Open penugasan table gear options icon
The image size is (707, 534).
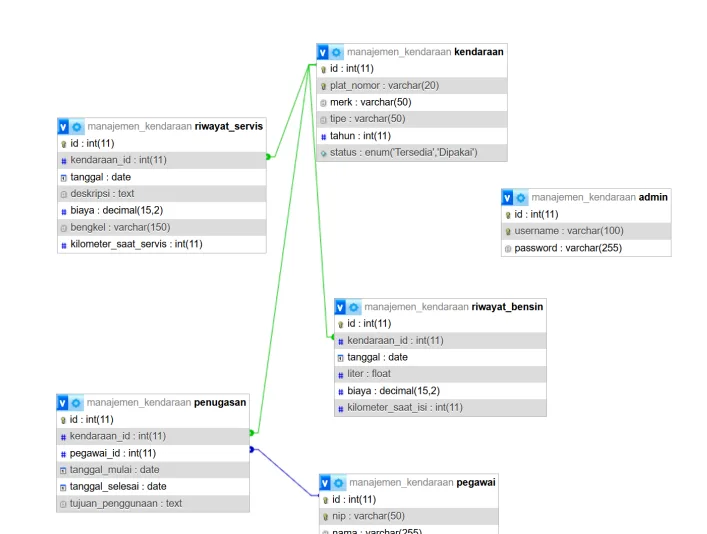[x=76, y=403]
